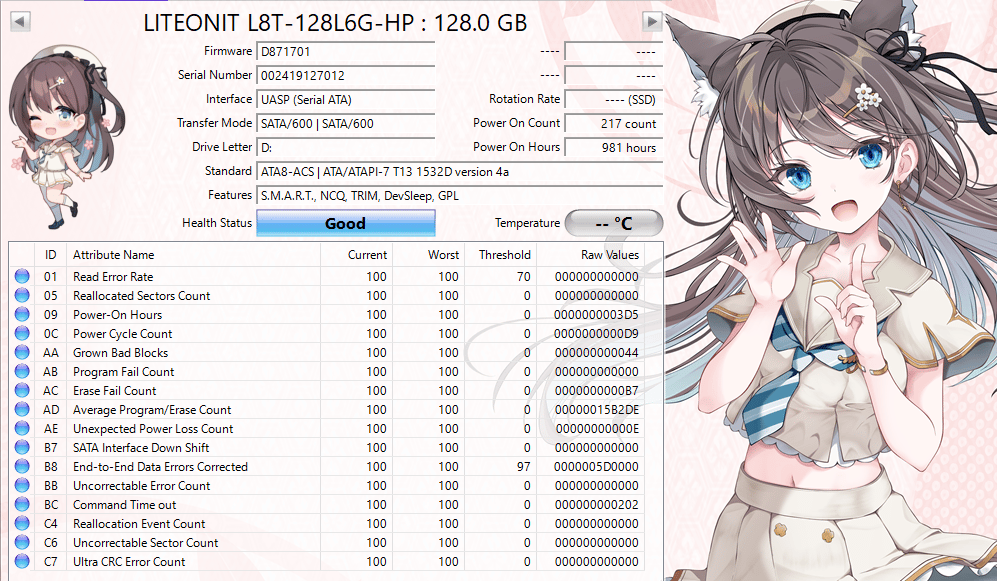Click the Features field with S.M.A.R.T., NCQ
The width and height of the screenshot is (997, 581).
[x=460, y=196]
